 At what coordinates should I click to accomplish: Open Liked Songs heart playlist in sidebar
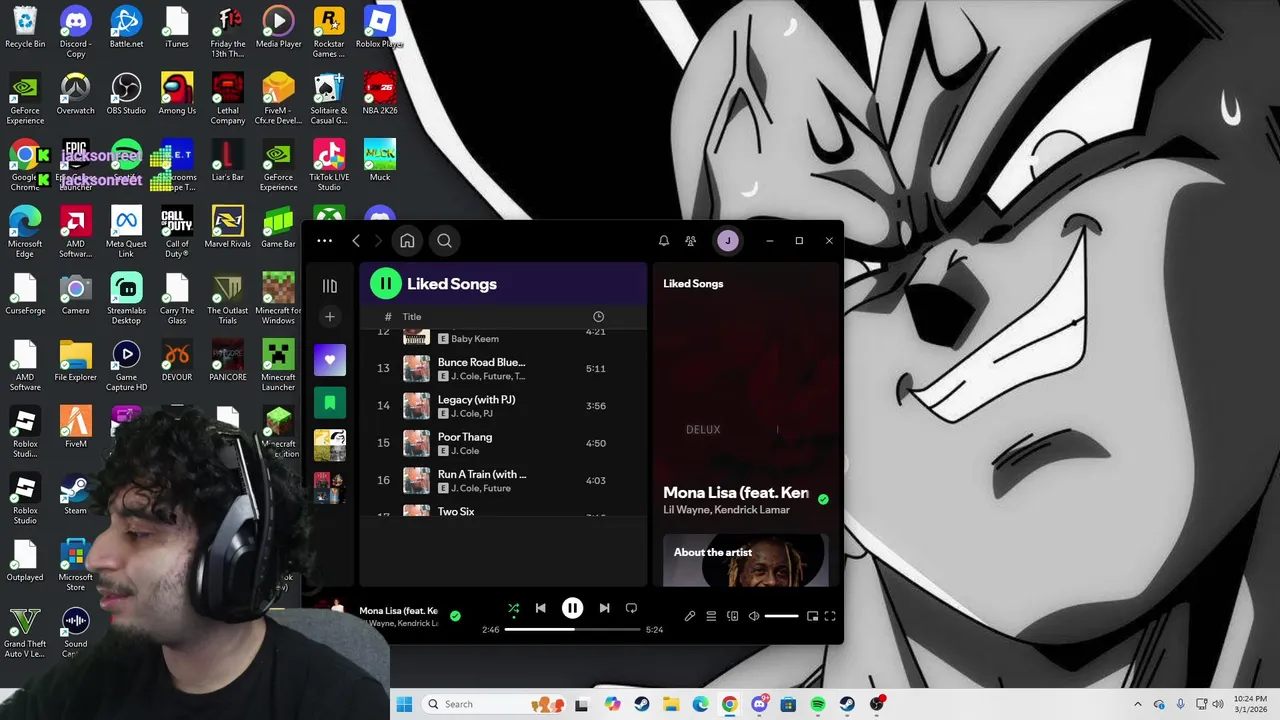330,360
